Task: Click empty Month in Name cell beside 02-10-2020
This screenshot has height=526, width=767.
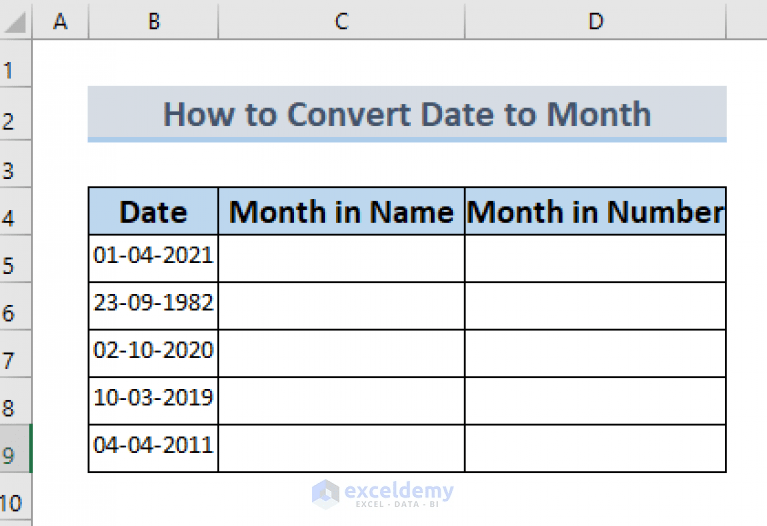Action: (x=341, y=354)
